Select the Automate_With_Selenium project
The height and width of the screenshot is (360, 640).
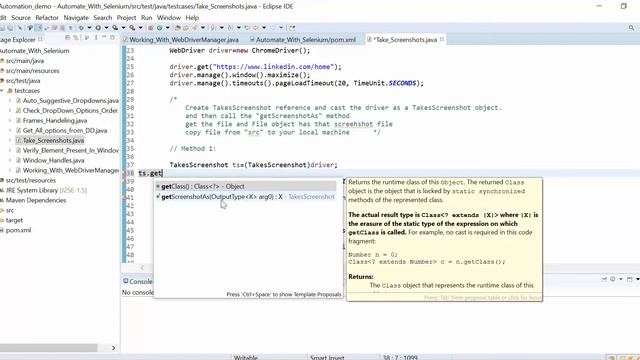(x=35, y=51)
